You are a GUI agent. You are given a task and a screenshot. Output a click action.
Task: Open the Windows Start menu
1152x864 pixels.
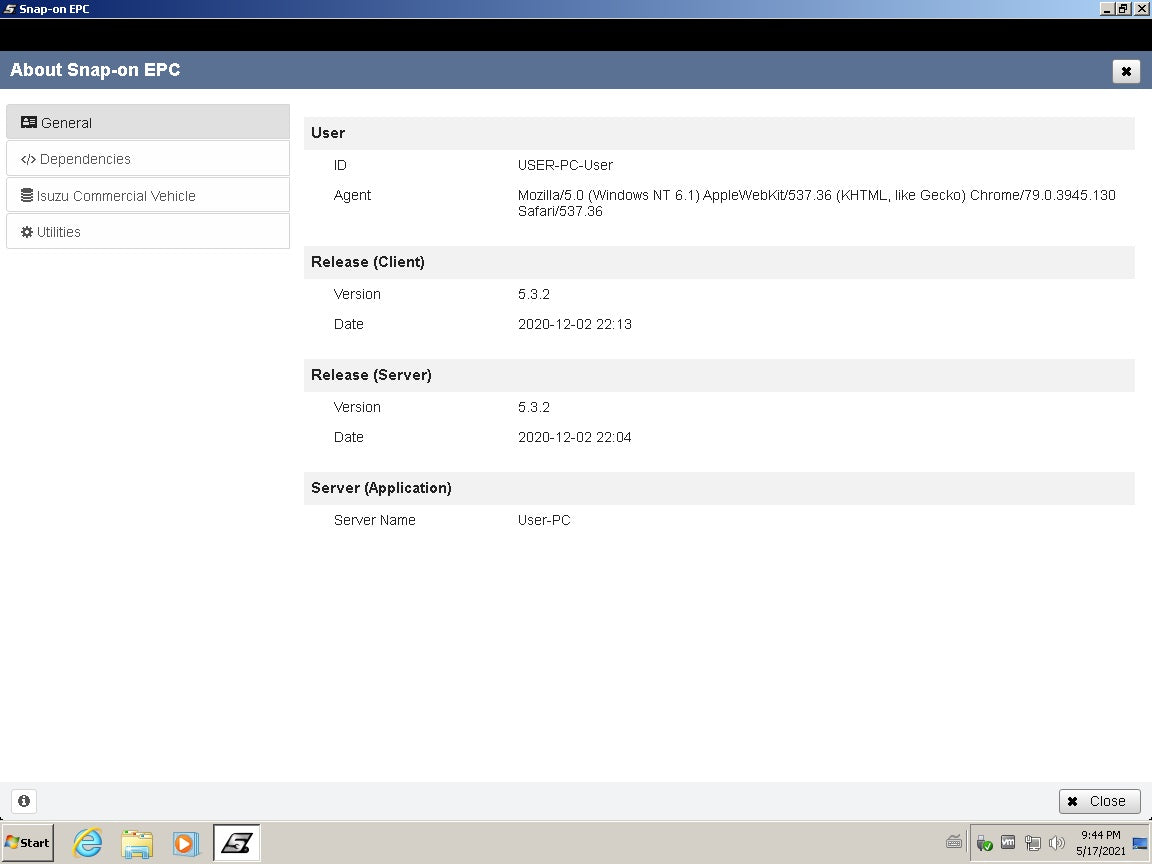point(28,843)
